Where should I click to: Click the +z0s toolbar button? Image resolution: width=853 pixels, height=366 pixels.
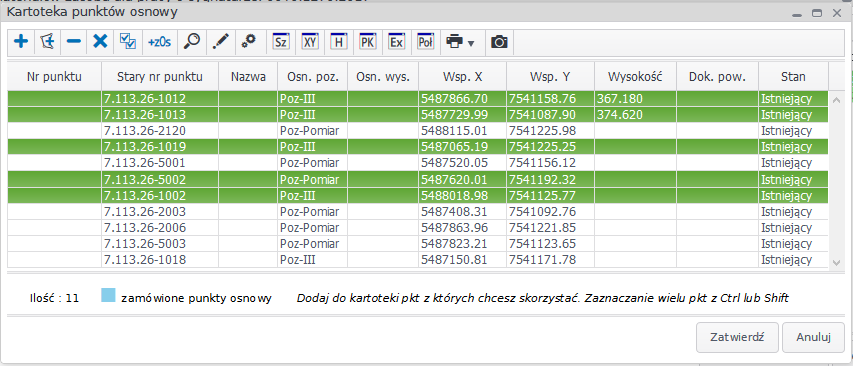point(159,41)
